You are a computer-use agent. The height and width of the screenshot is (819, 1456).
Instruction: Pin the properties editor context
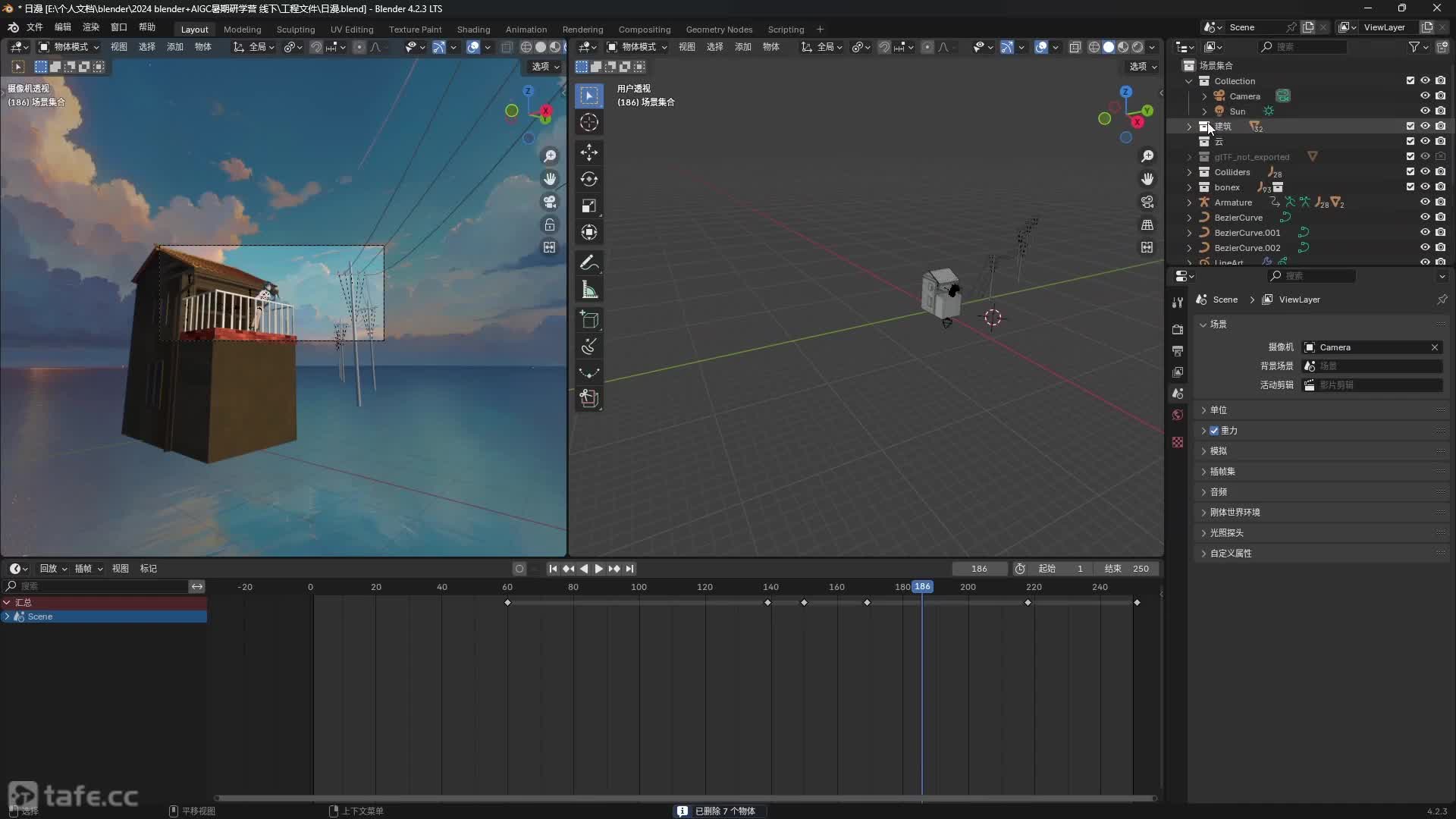(x=1442, y=300)
